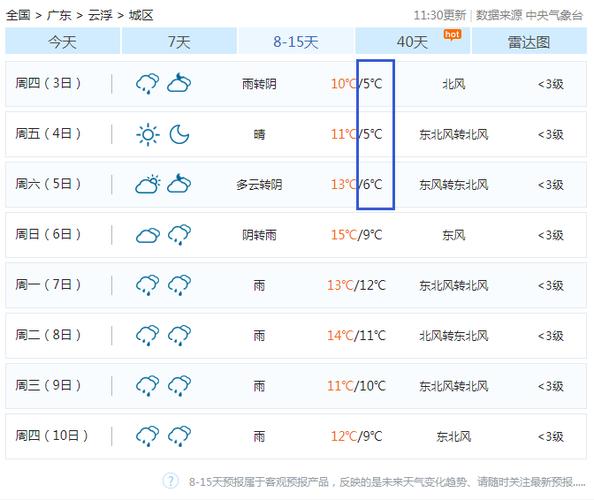Click the 雨转阴 weather description

coord(259,84)
